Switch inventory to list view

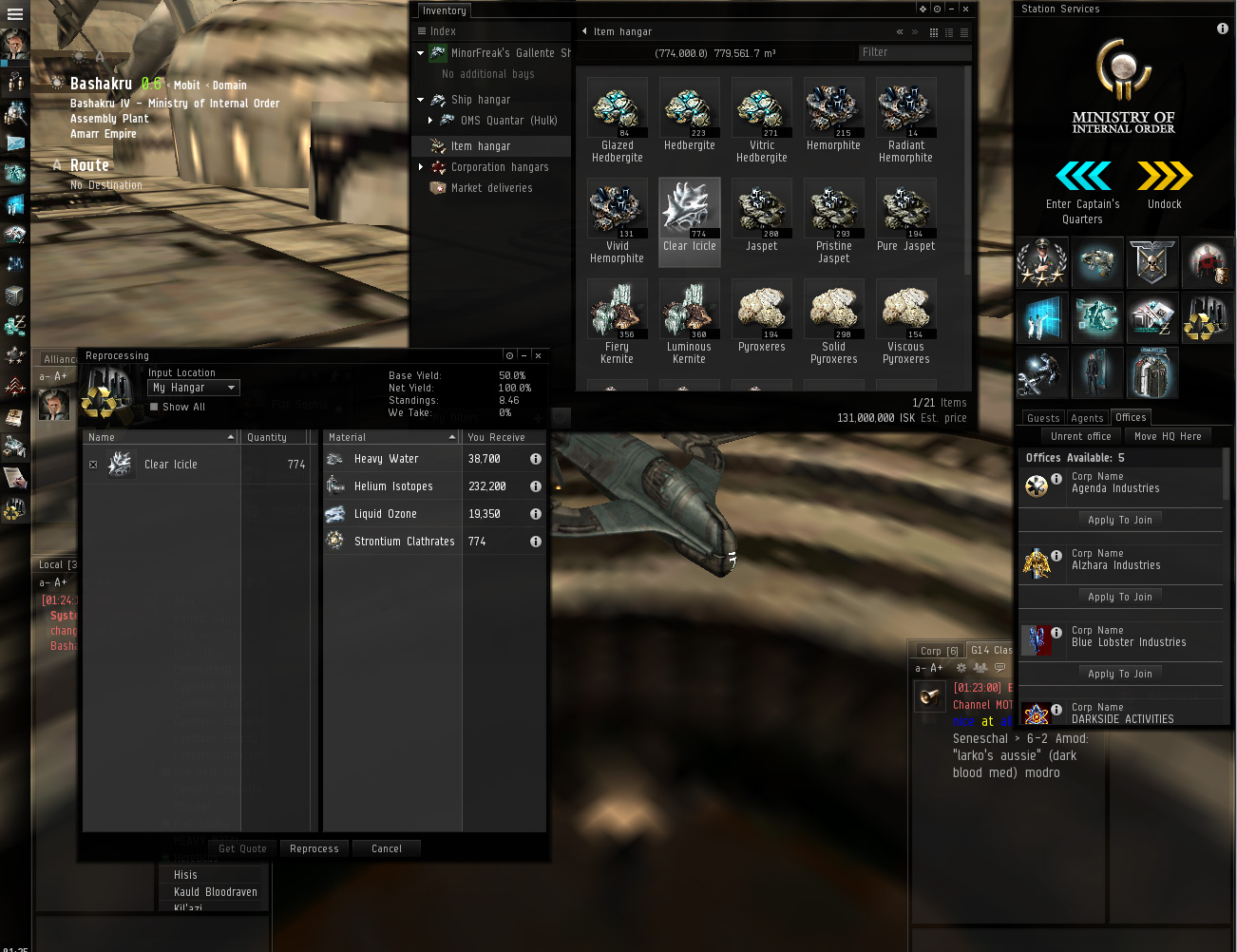(964, 32)
